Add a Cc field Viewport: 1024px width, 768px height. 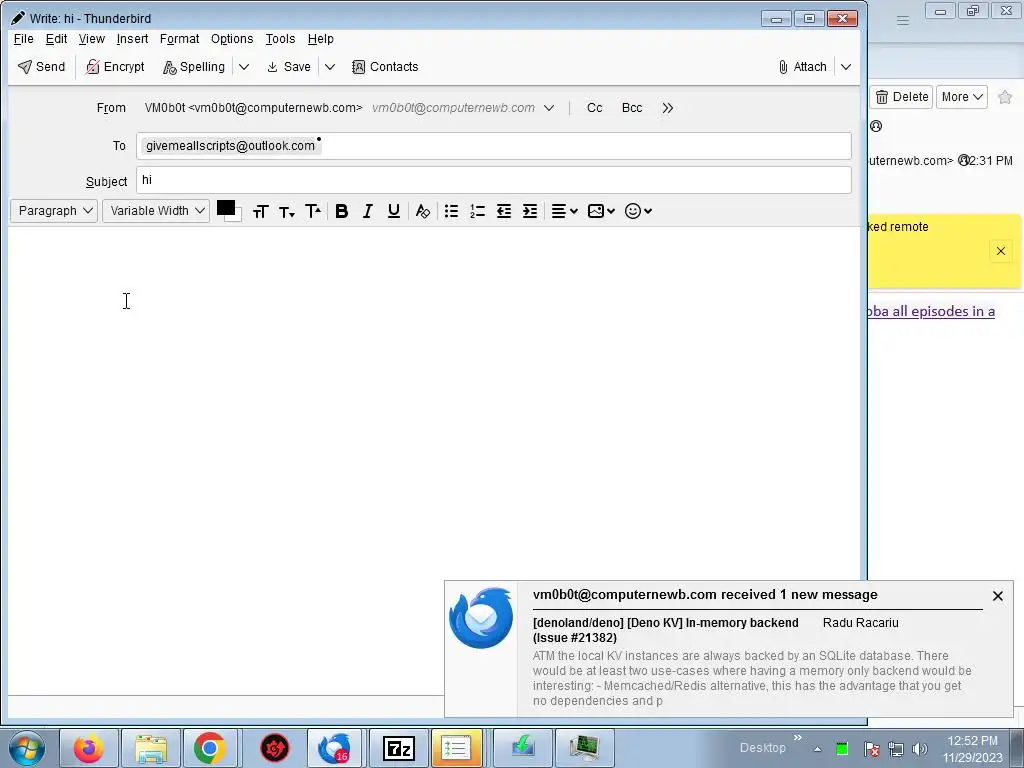coord(594,108)
